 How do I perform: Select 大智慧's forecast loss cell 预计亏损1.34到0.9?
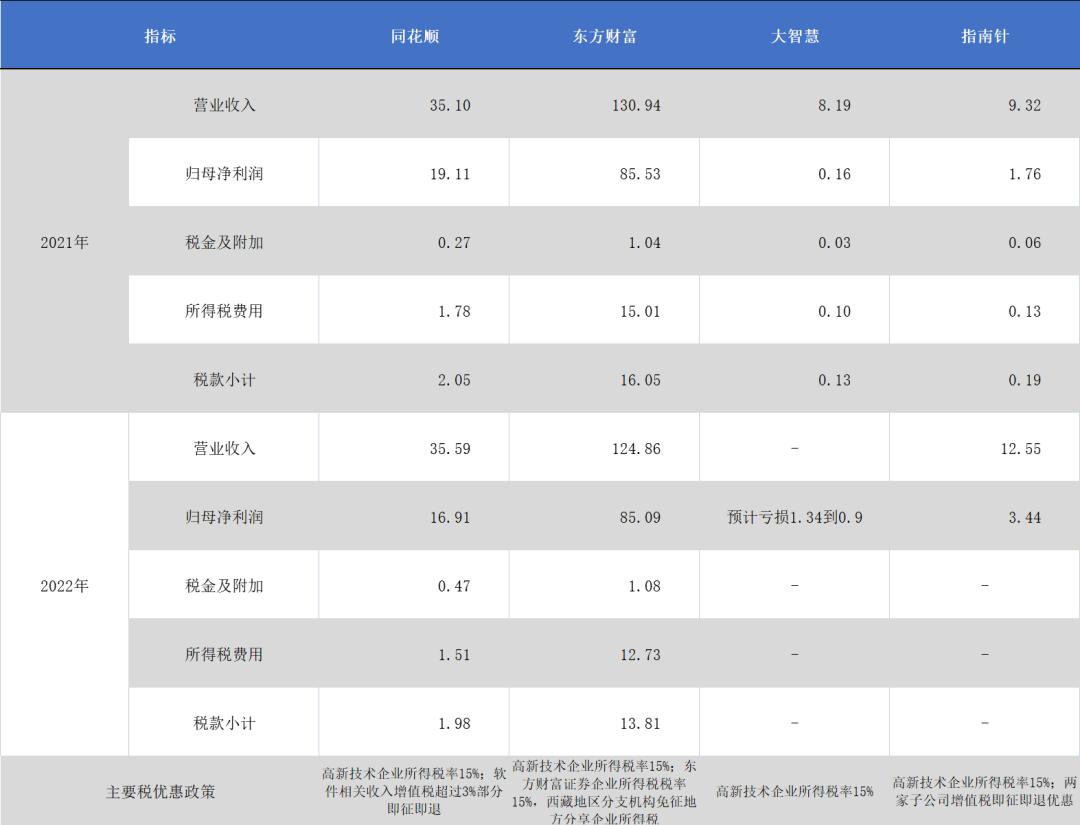tap(796, 516)
